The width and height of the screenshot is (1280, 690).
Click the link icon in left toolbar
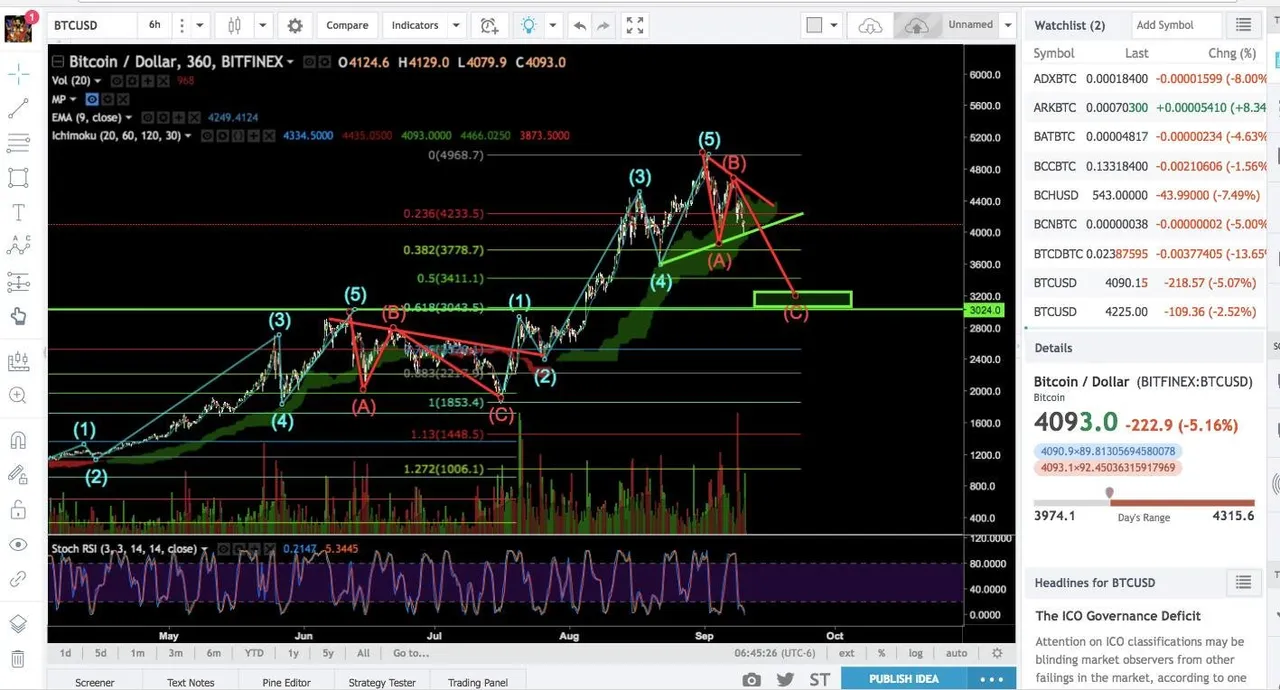[18, 579]
